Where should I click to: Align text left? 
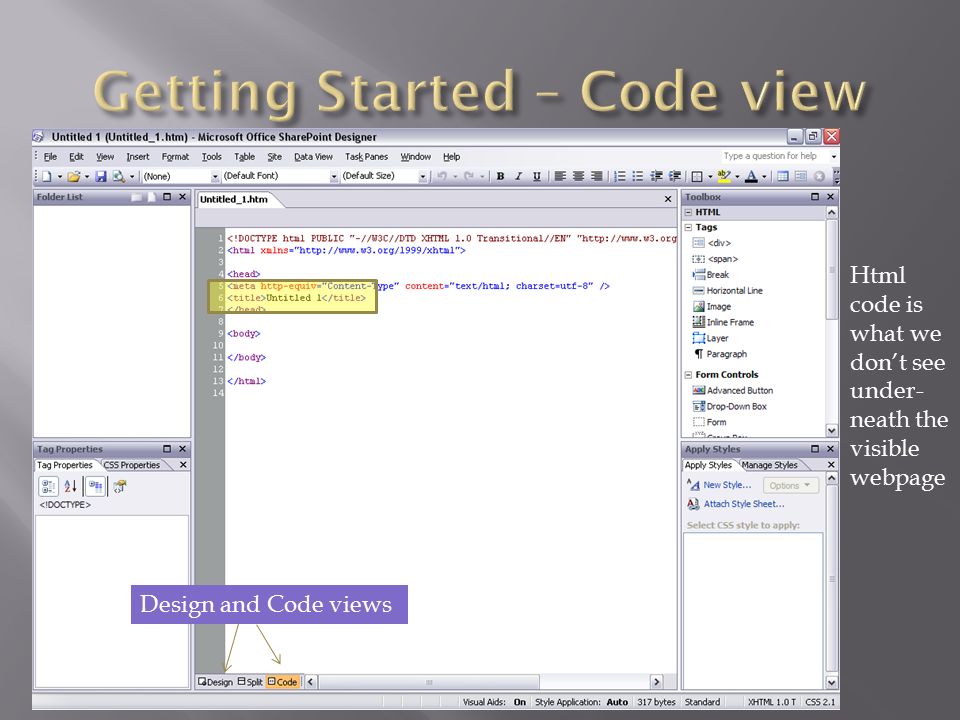click(560, 176)
